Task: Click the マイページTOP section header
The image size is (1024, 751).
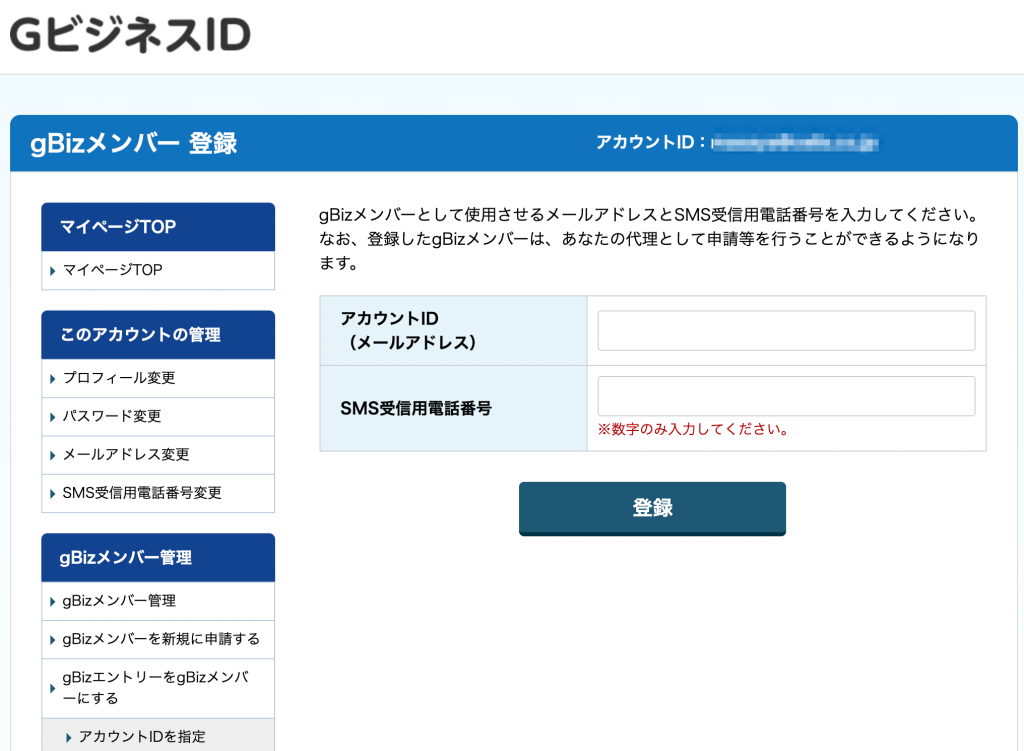Action: point(158,227)
